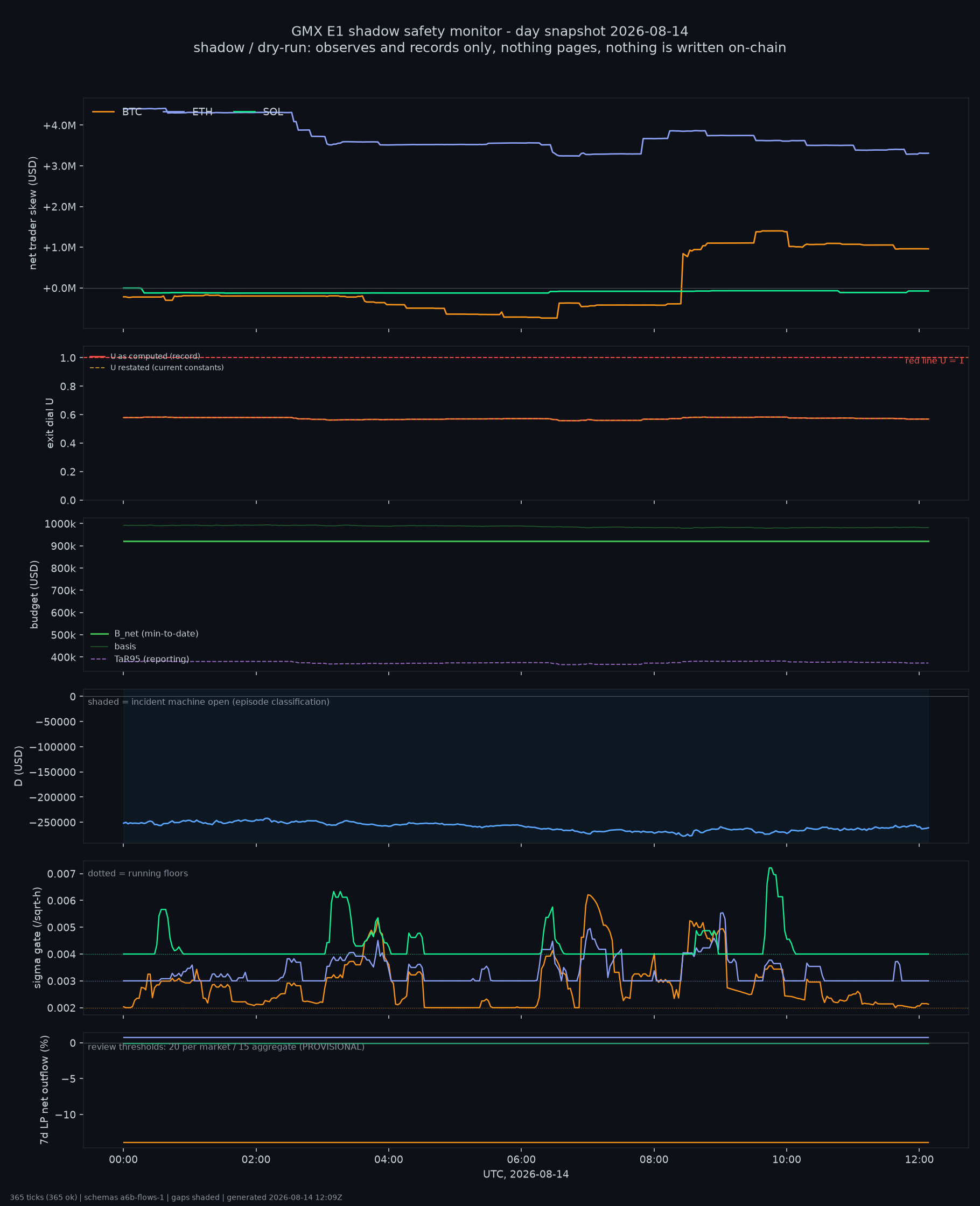Click the '08:00' time tick label

point(654,1160)
